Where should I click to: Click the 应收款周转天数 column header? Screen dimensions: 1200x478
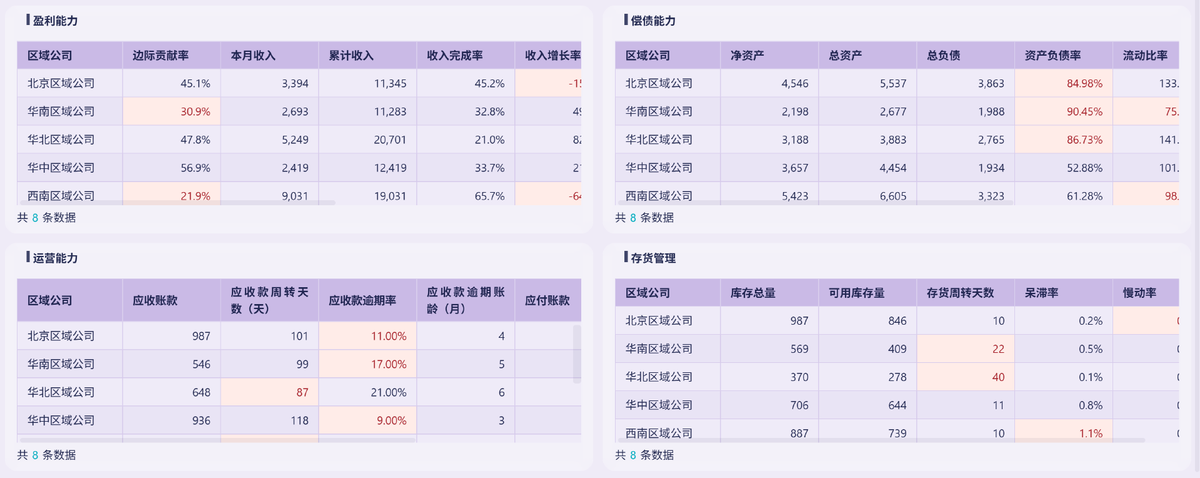[x=267, y=300]
